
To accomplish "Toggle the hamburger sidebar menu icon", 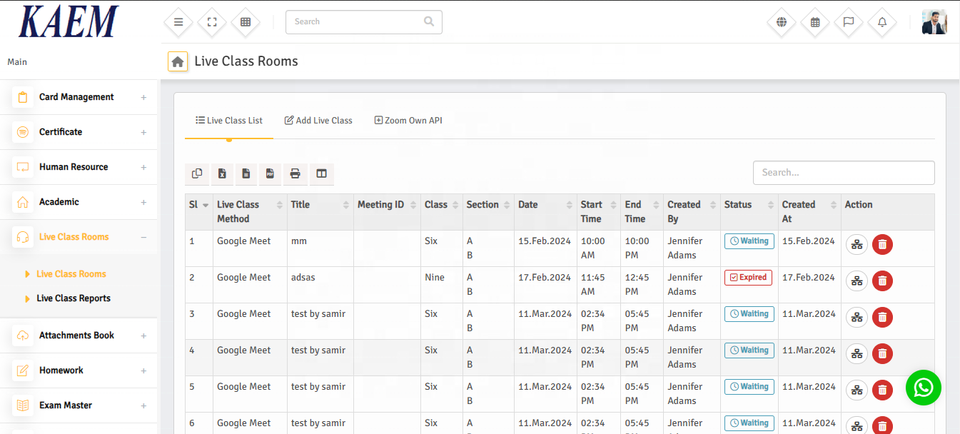I will 178,22.
